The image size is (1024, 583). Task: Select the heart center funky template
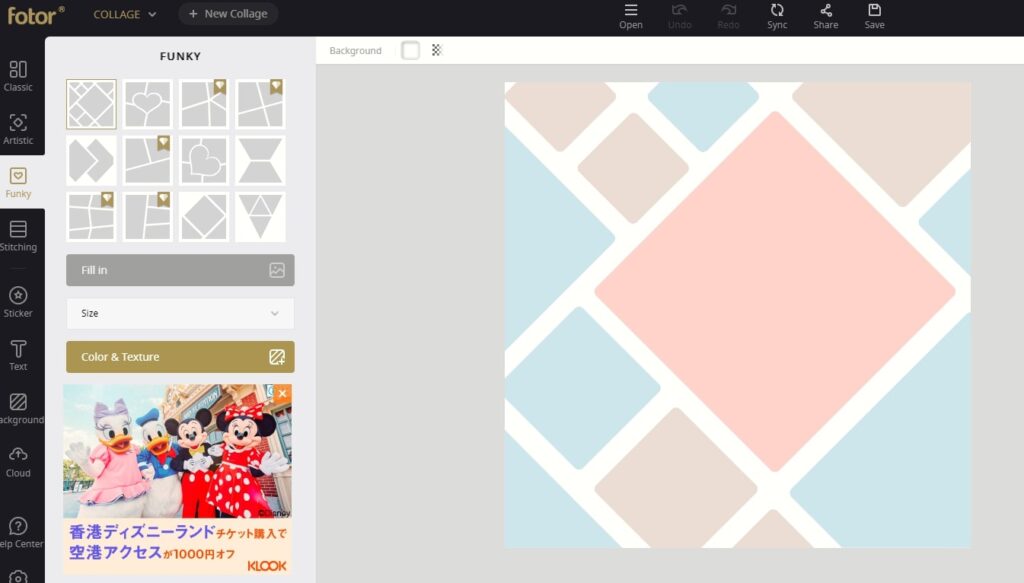tap(148, 104)
